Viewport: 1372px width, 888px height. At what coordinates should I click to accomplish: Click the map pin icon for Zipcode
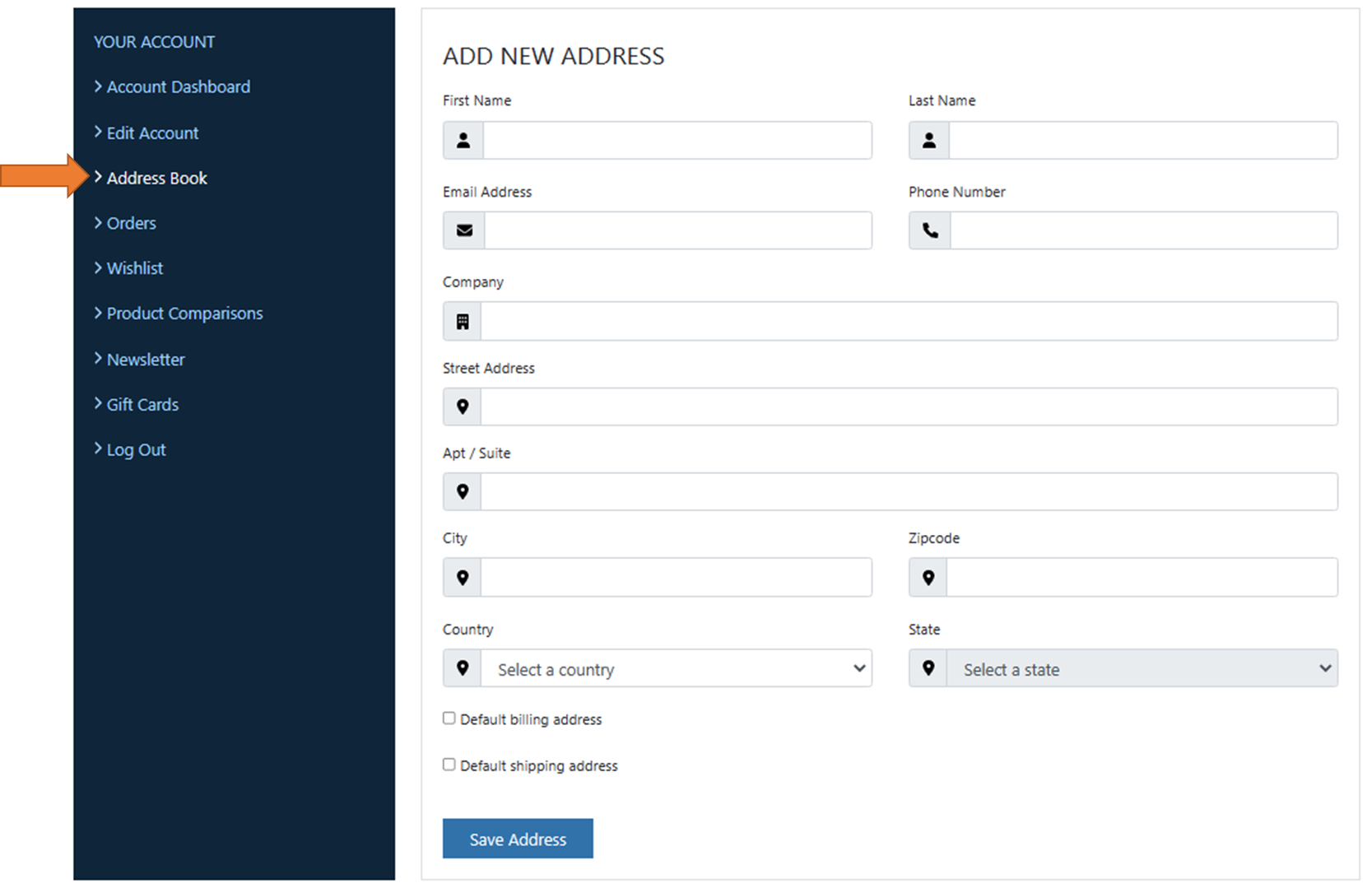[x=928, y=578]
